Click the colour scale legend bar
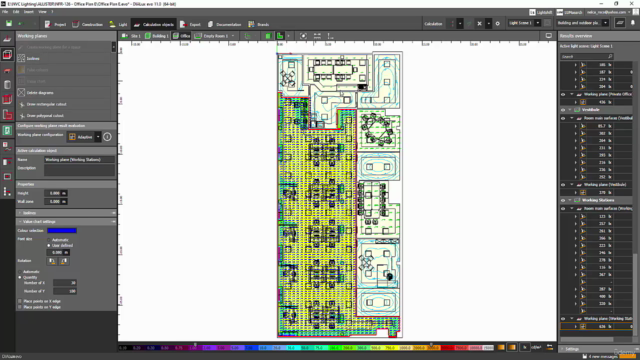 (x=306, y=348)
